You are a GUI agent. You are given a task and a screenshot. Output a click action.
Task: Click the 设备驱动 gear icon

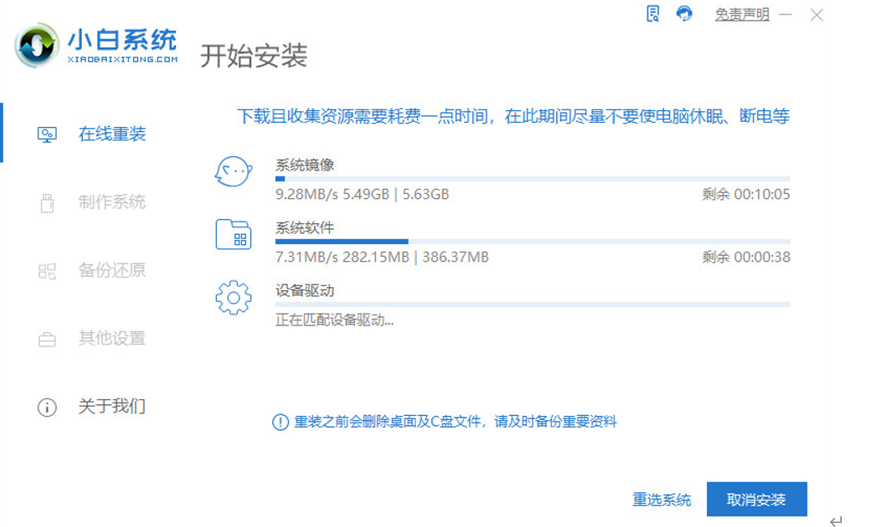(x=234, y=297)
